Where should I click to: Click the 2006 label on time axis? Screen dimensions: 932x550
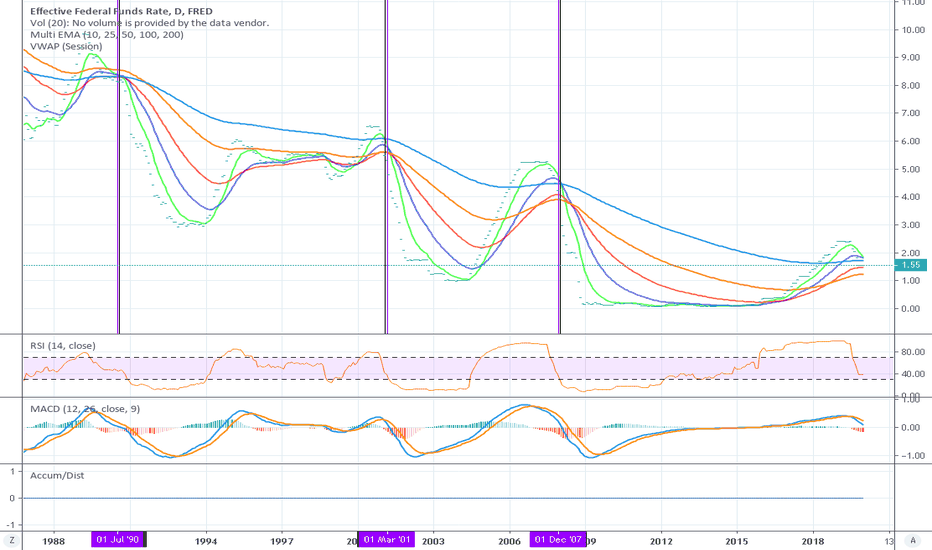pos(509,541)
